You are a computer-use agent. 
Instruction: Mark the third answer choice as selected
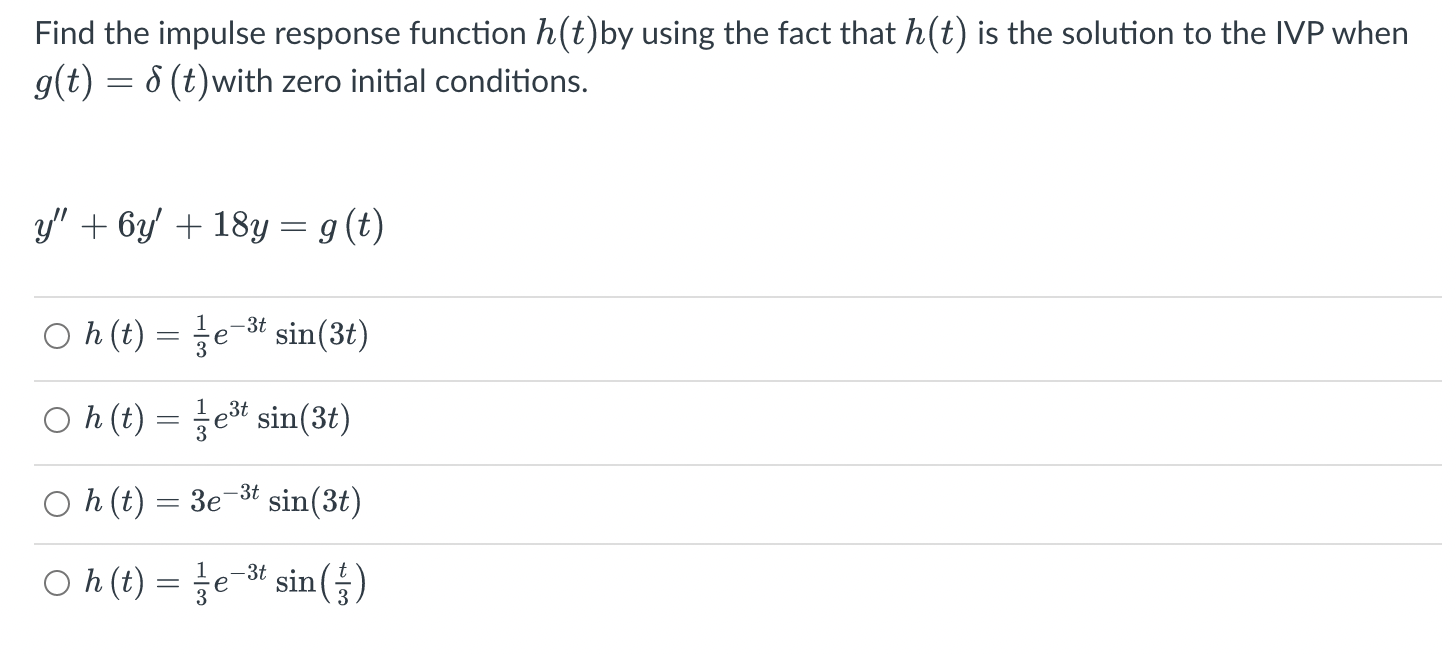point(56,503)
